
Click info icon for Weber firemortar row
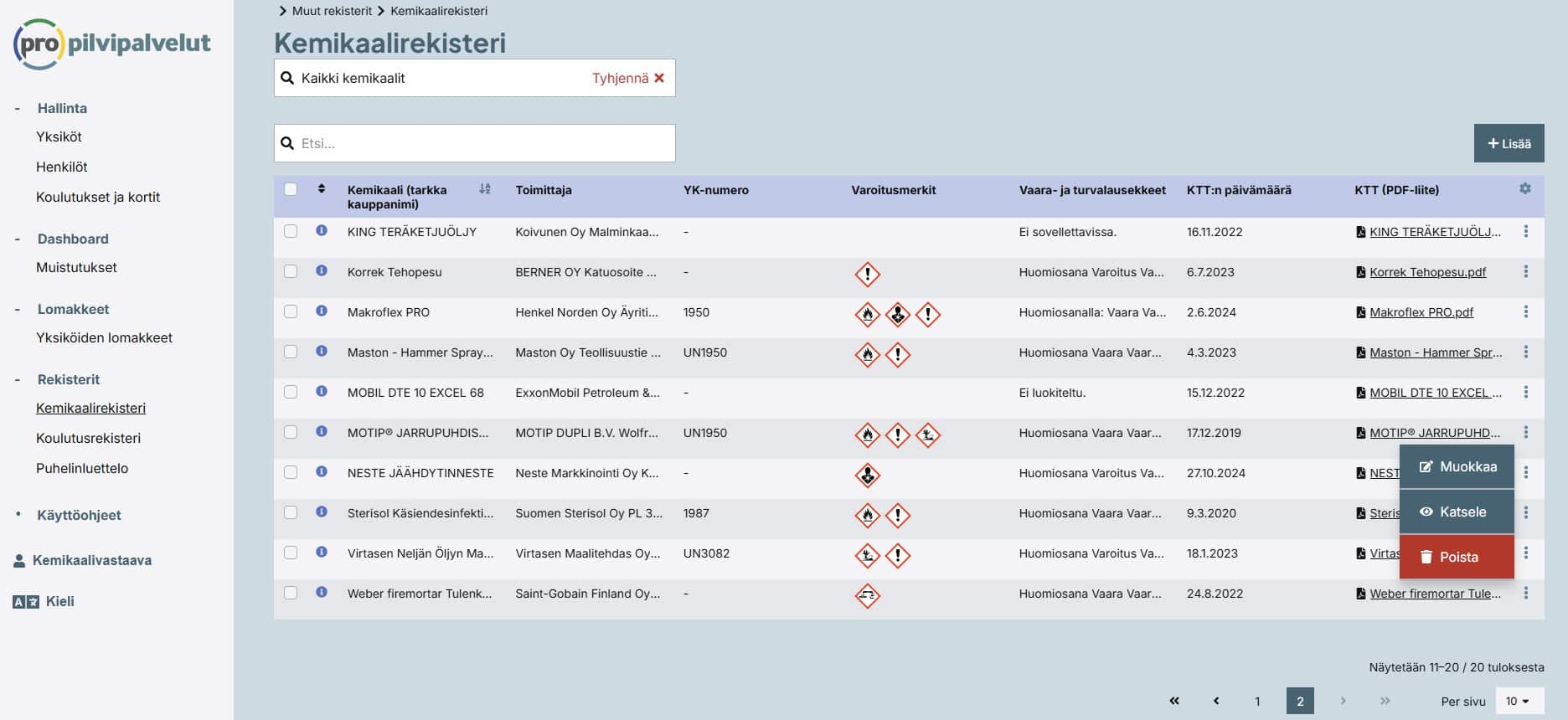(322, 592)
